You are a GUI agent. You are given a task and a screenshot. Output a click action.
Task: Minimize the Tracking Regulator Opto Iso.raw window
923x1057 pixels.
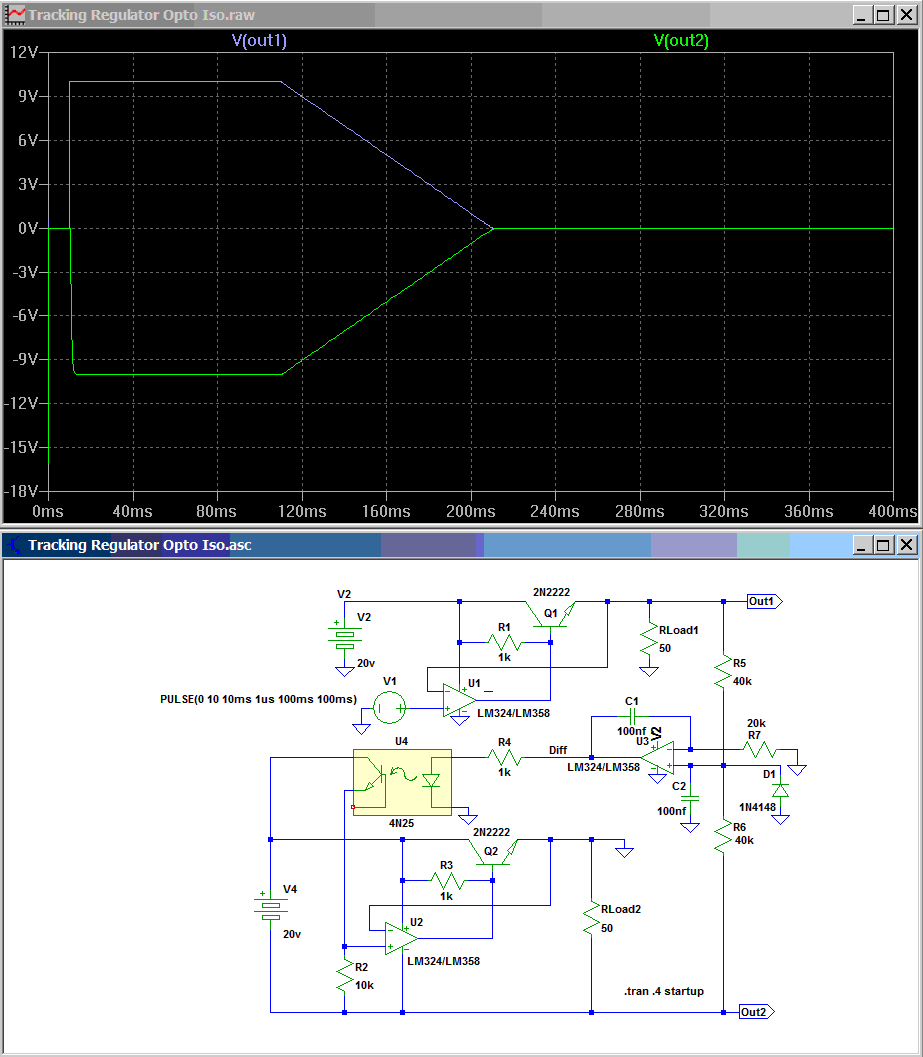pyautogui.click(x=861, y=15)
